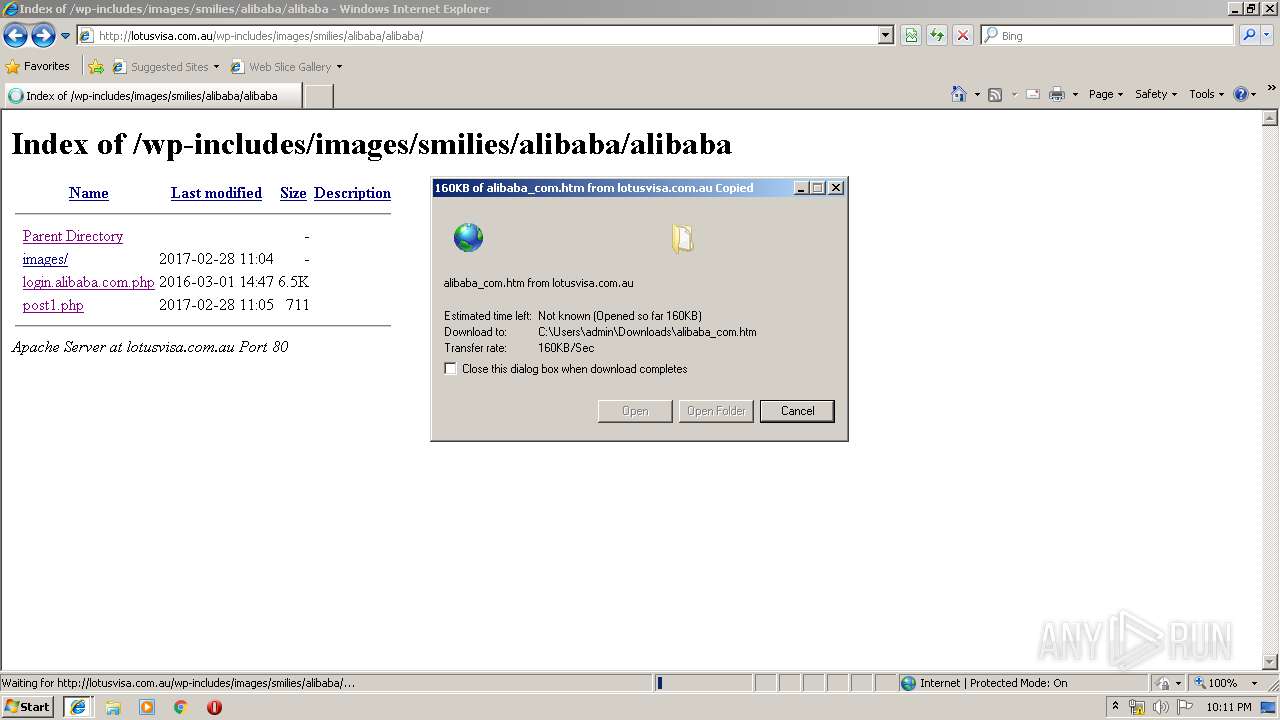1280x720 pixels.
Task: Open Windows Explorer folder taskbar icon
Action: point(113,707)
